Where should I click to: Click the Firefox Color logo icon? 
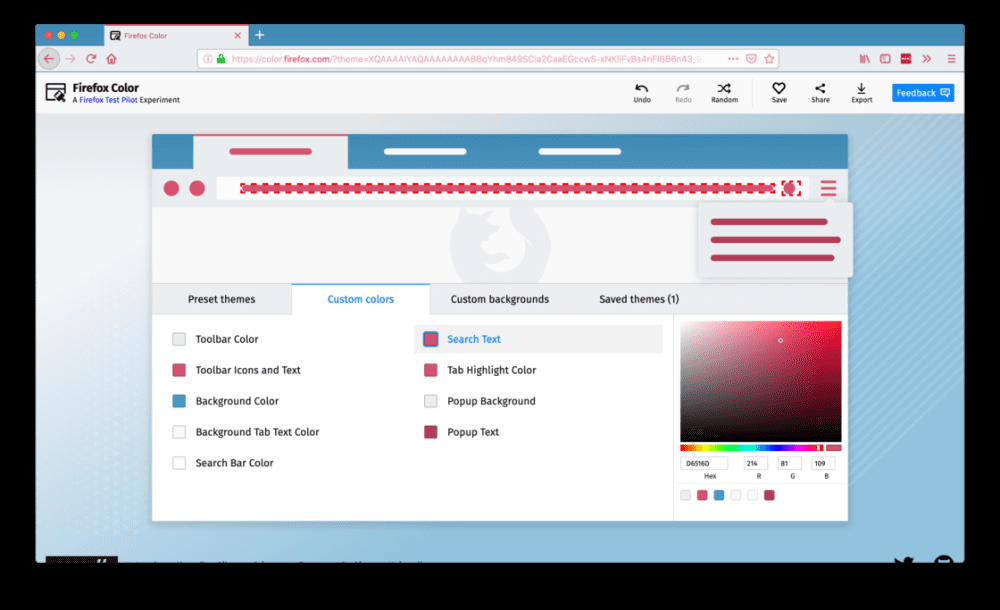55,93
